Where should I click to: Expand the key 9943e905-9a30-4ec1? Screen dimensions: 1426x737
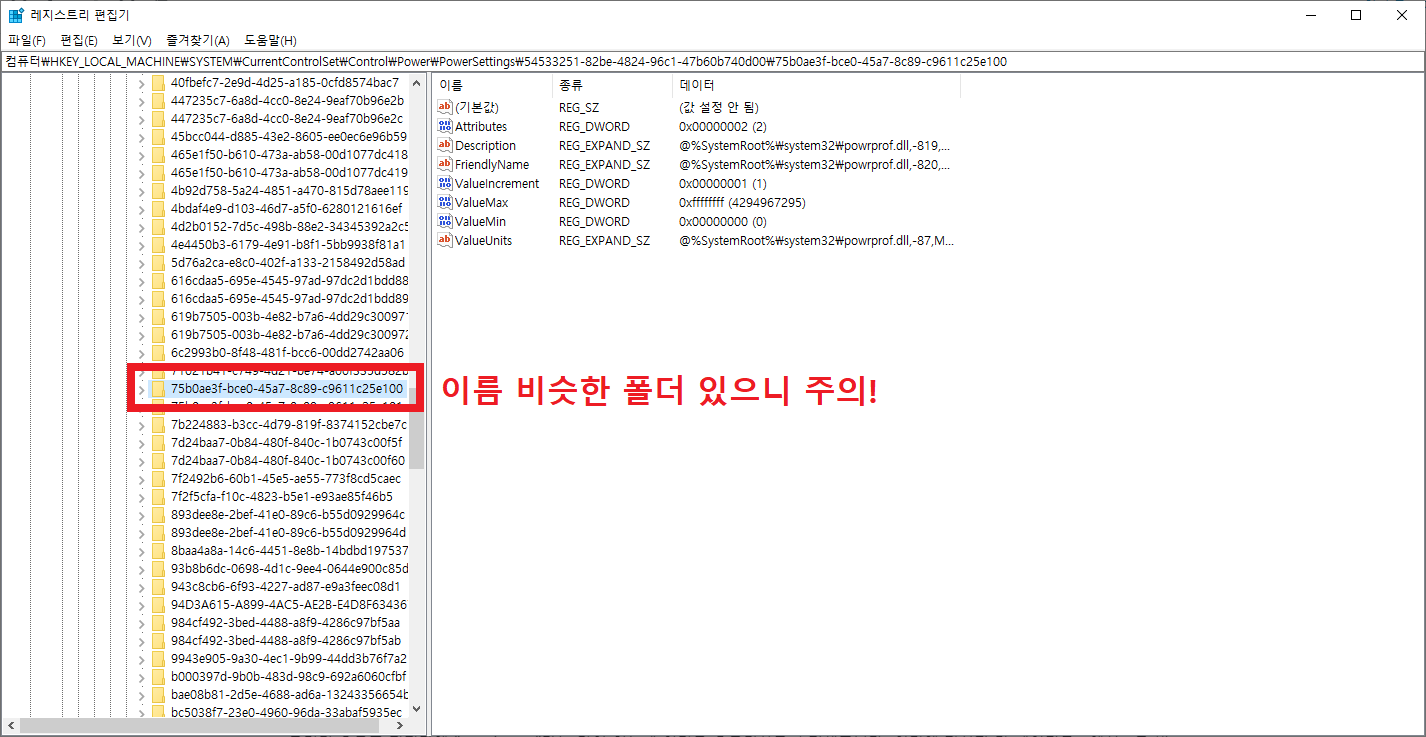(141, 658)
